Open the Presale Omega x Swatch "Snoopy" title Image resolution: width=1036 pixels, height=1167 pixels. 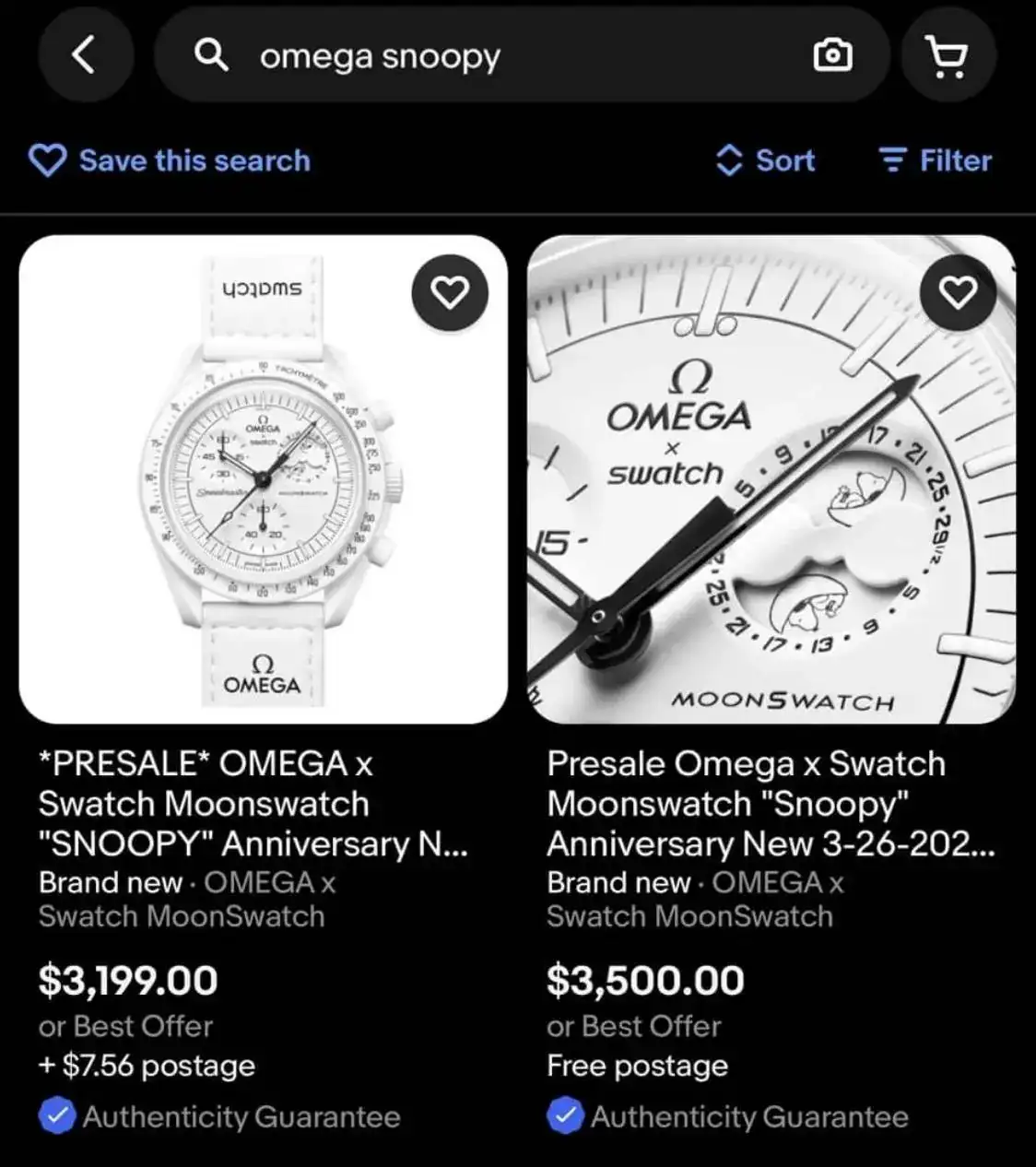(770, 803)
